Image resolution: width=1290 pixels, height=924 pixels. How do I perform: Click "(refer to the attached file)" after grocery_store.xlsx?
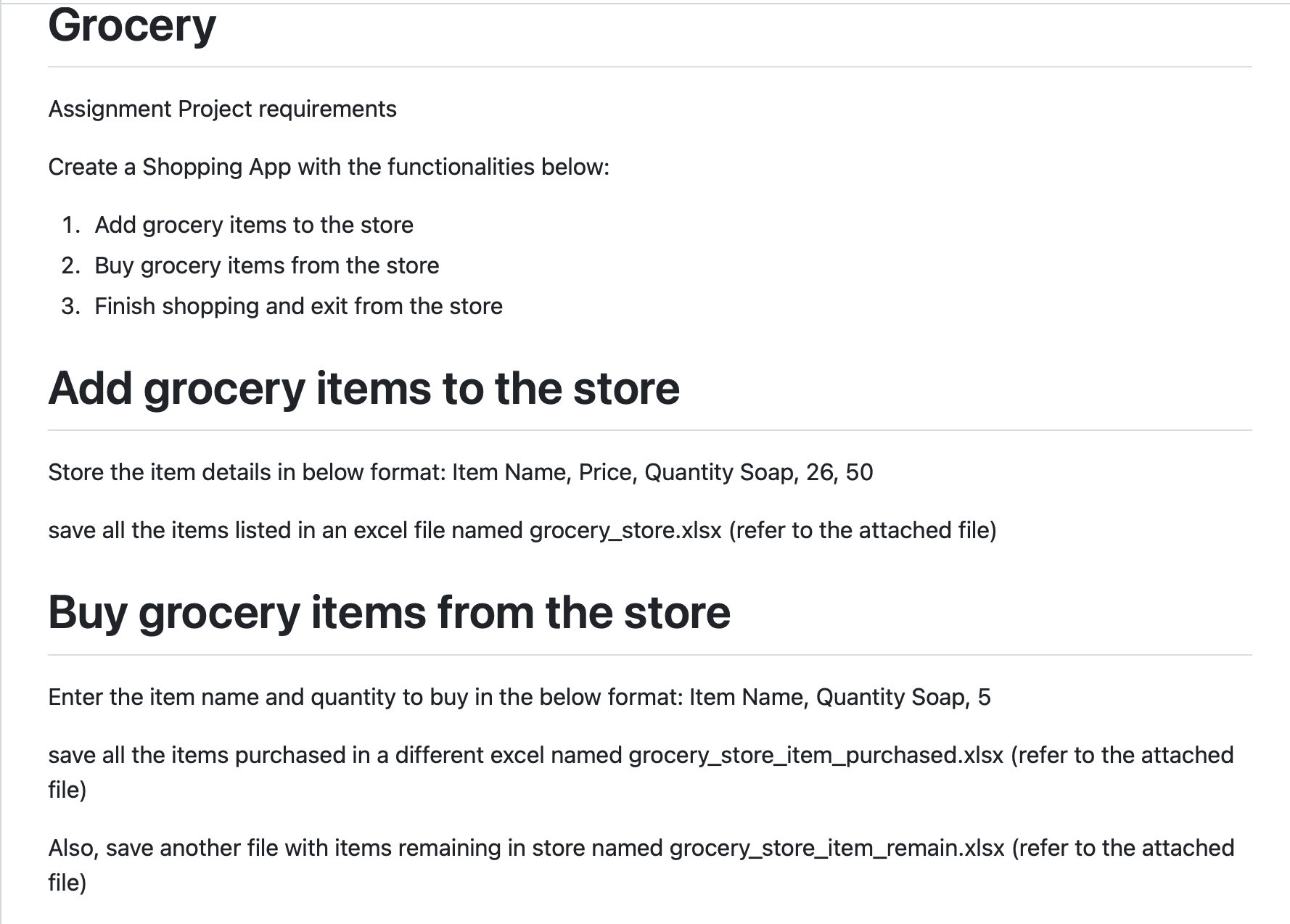pos(862,530)
